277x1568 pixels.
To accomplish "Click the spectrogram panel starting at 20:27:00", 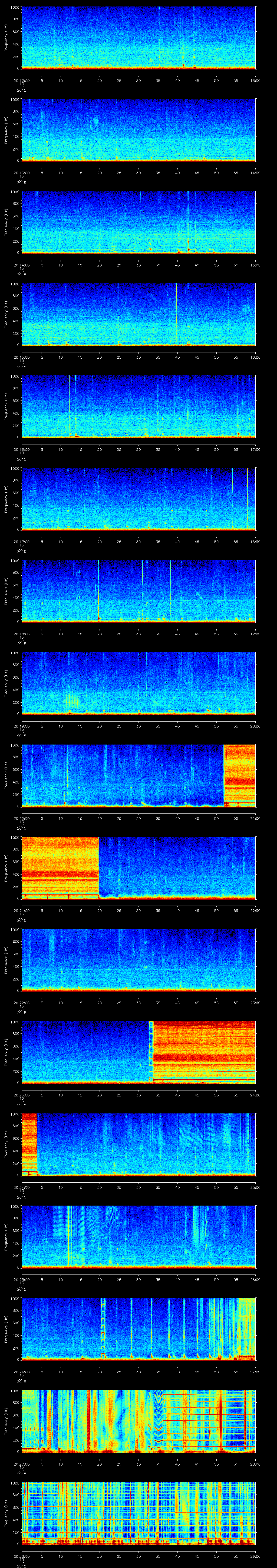I will (139, 1421).
